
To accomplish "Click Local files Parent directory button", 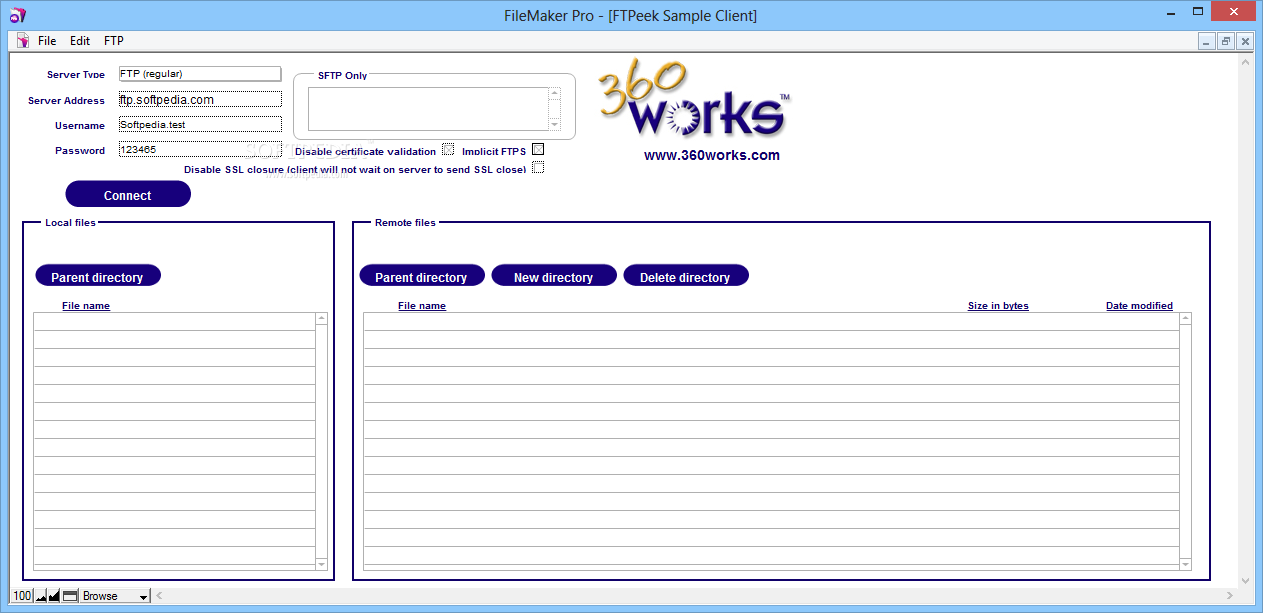I will tap(97, 277).
